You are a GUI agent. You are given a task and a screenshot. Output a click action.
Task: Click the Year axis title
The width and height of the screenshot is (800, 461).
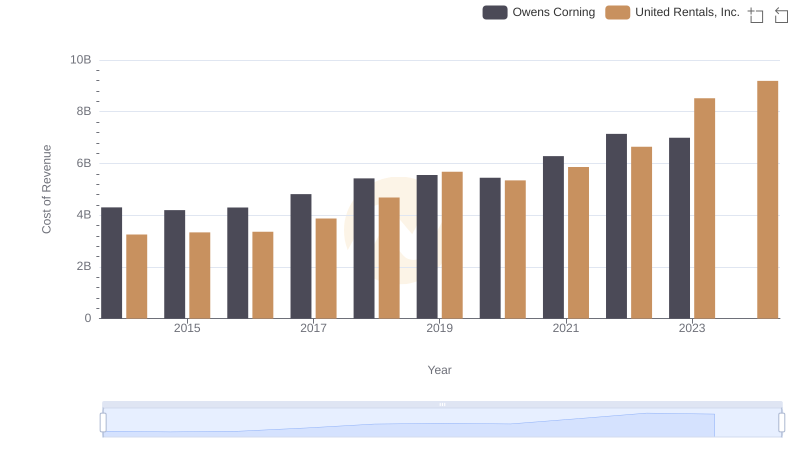439,370
